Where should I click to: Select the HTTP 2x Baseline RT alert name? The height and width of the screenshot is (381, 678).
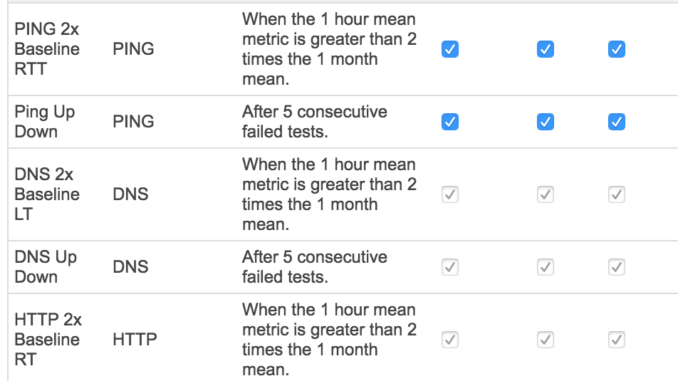[48, 339]
